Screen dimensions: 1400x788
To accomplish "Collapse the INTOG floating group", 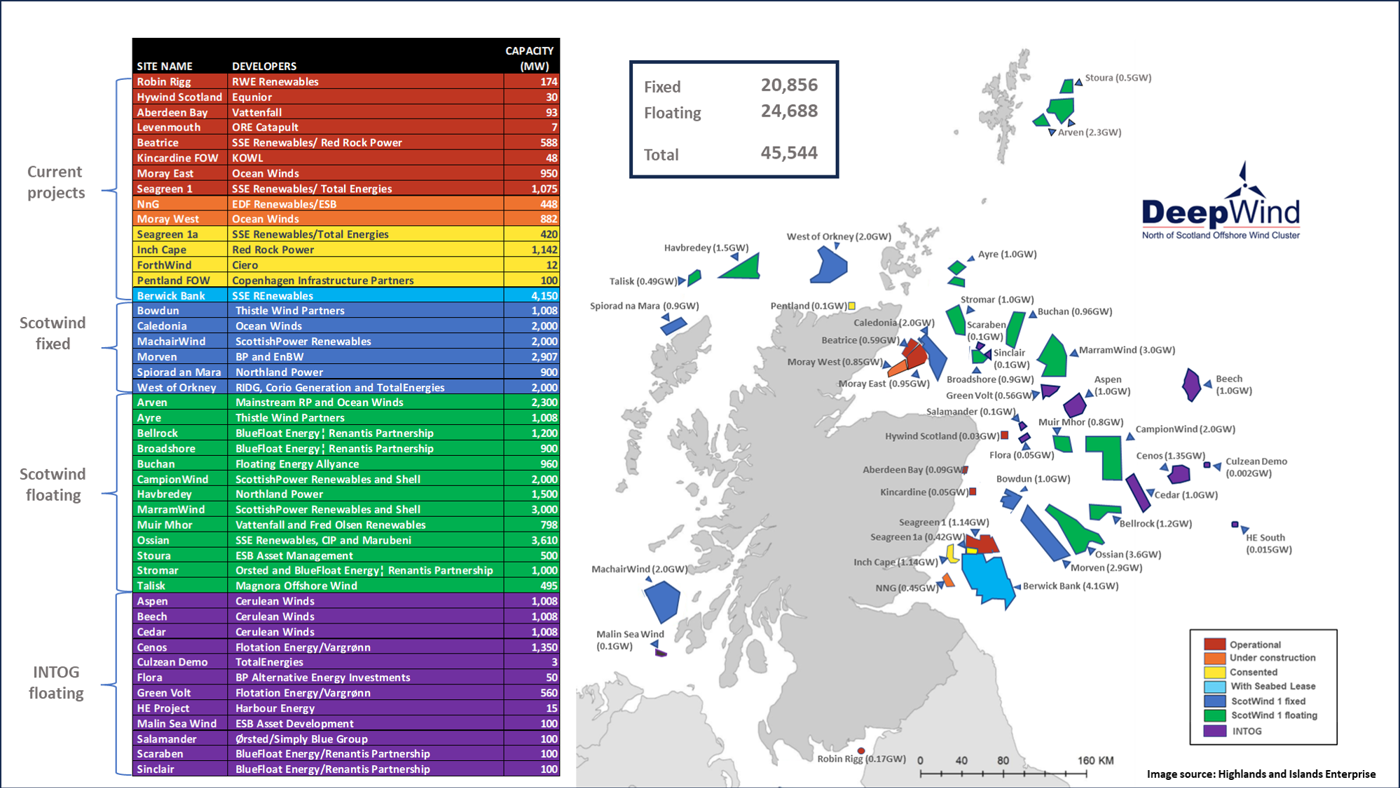I will [55, 682].
